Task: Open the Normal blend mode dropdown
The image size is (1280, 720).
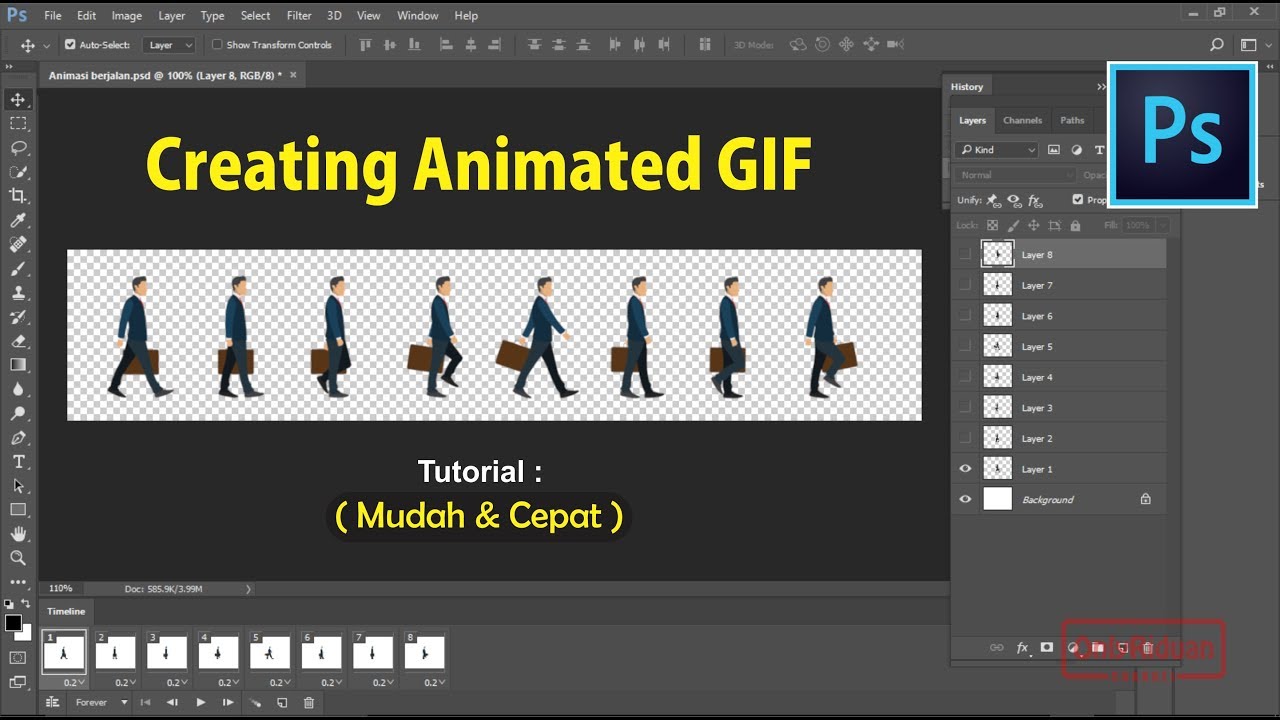Action: 1015,175
